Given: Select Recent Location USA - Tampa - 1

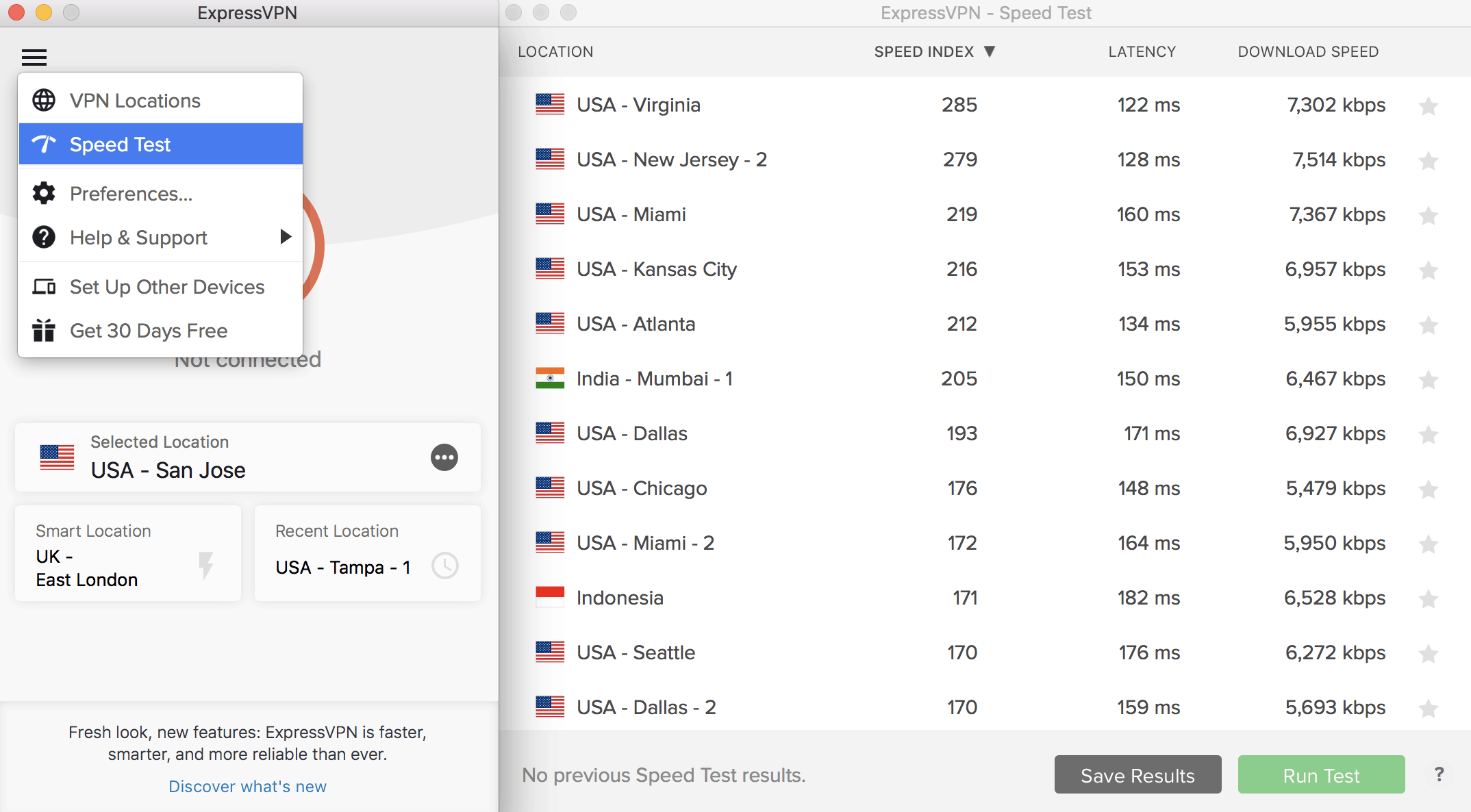Looking at the screenshot, I should tap(368, 553).
